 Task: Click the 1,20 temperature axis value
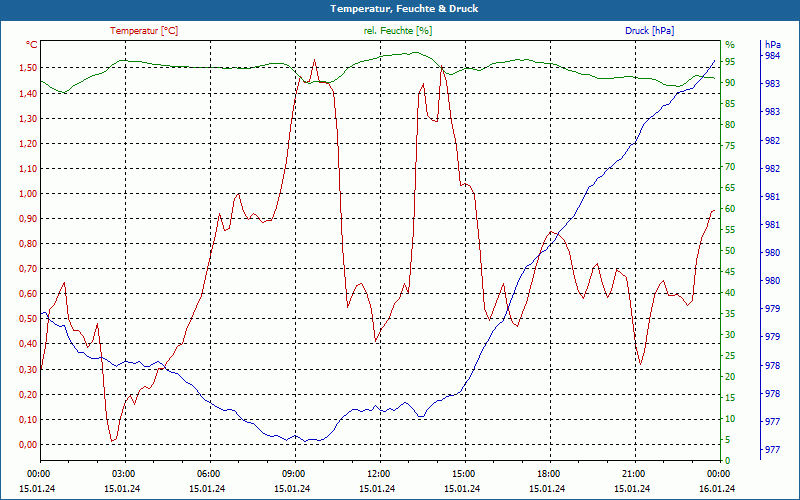[28, 143]
